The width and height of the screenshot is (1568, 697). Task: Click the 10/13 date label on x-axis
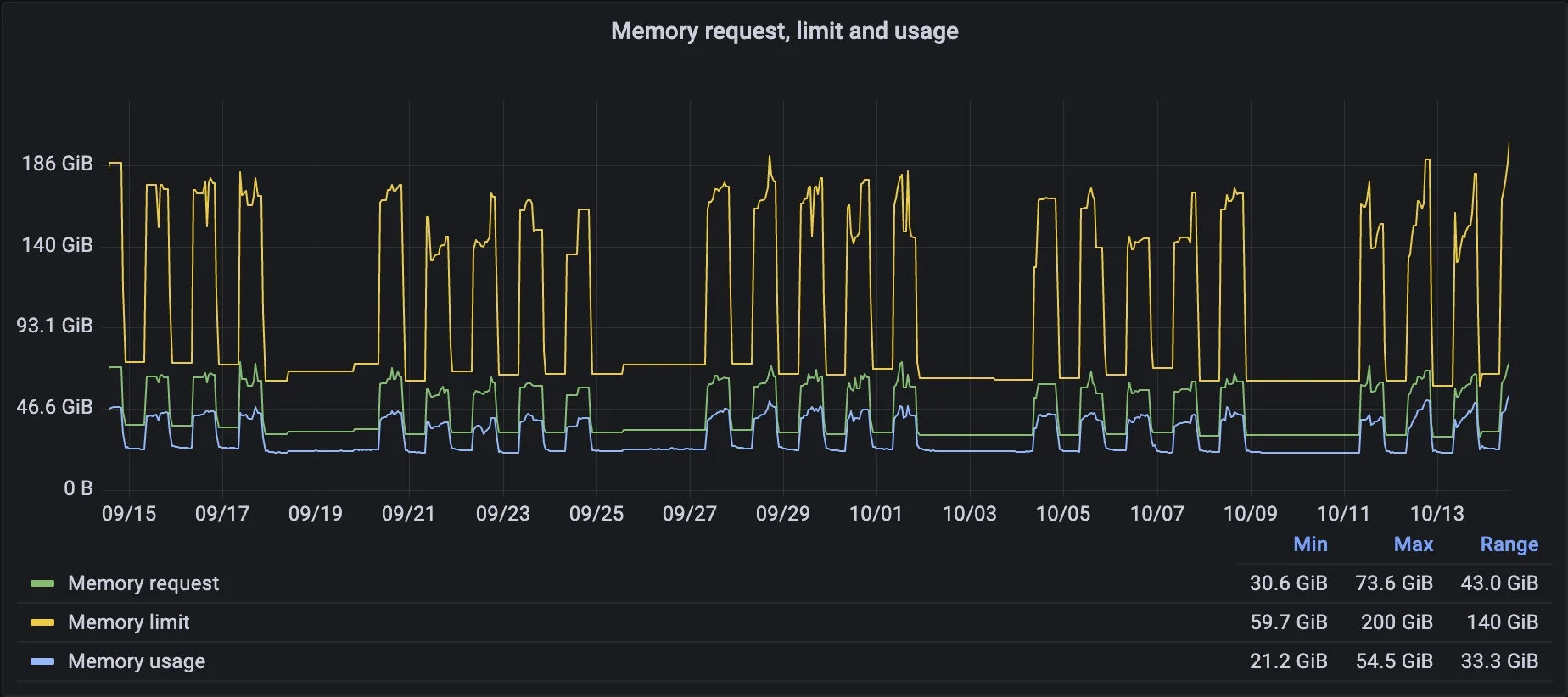coord(1436,514)
